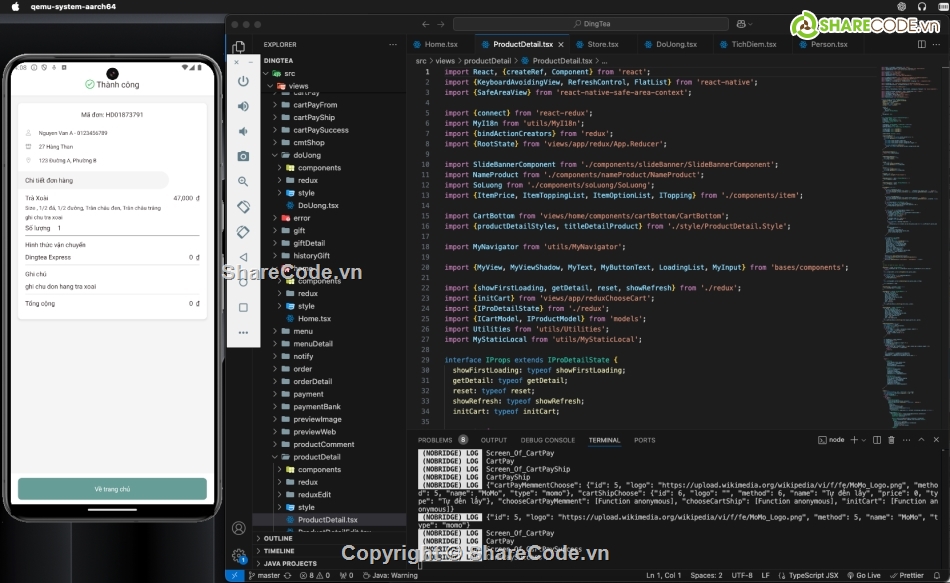Click headphones icon in macOS menu bar
Screen dimensions: 950x583
[922, 7]
